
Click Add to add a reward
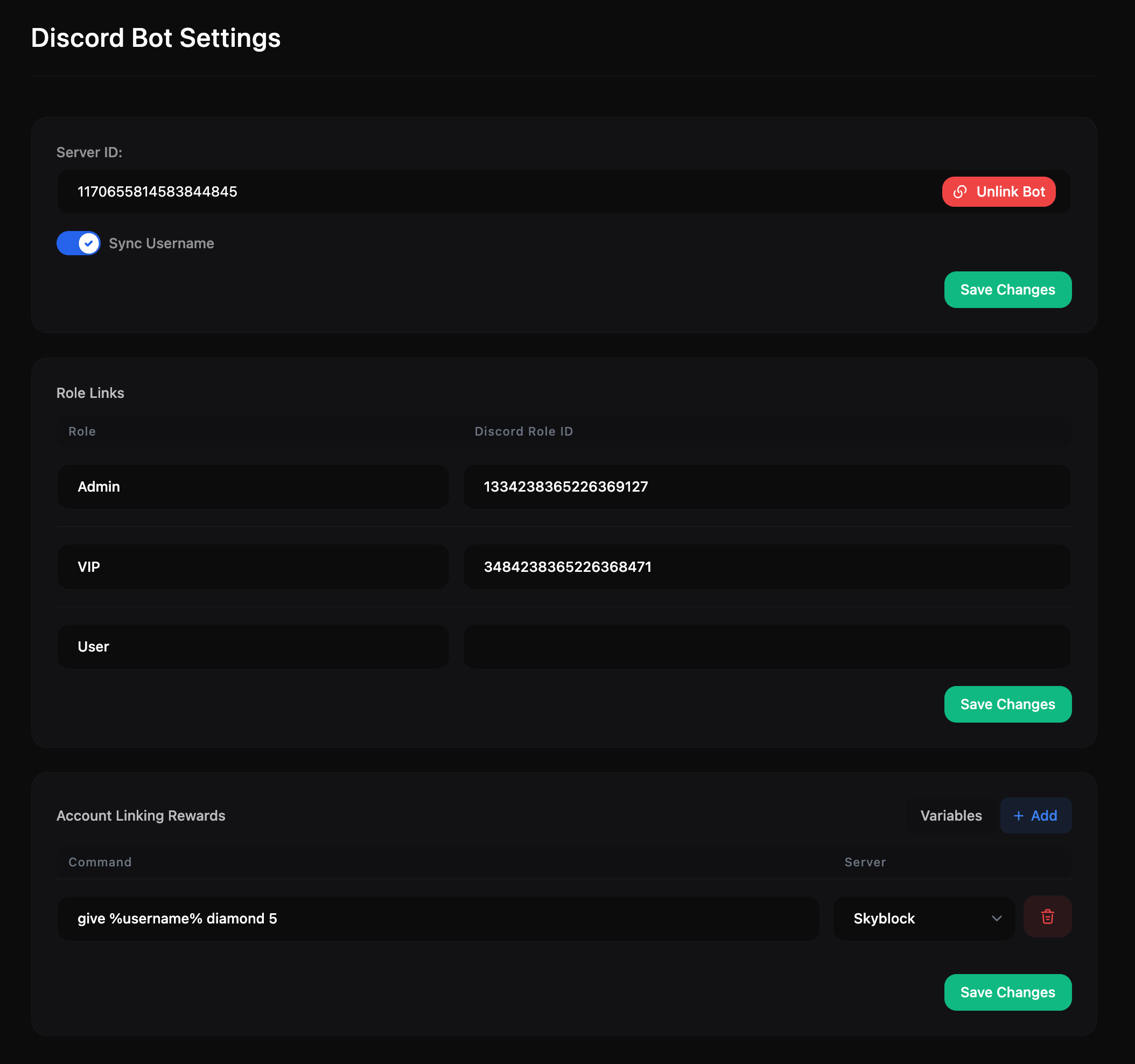coord(1035,816)
